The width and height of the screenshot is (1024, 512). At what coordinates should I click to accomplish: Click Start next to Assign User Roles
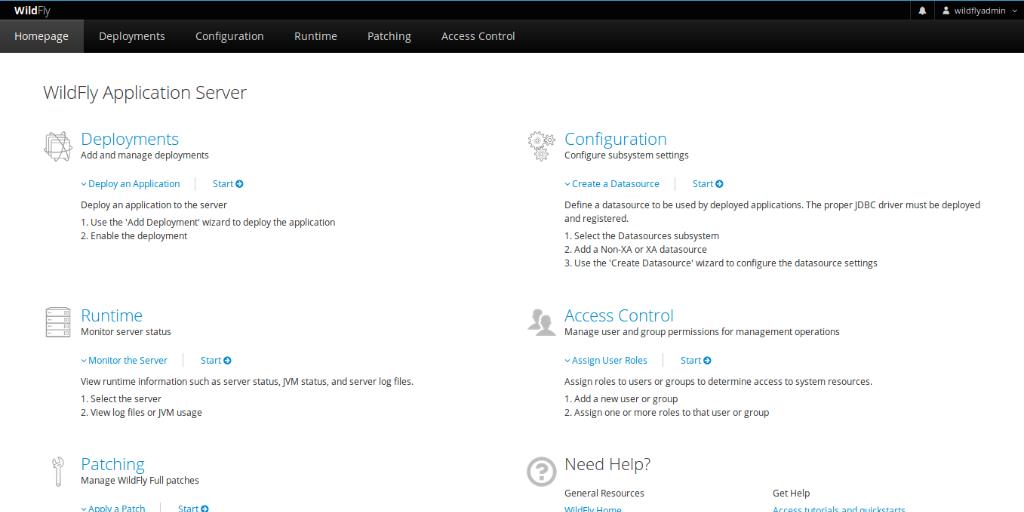tap(696, 360)
